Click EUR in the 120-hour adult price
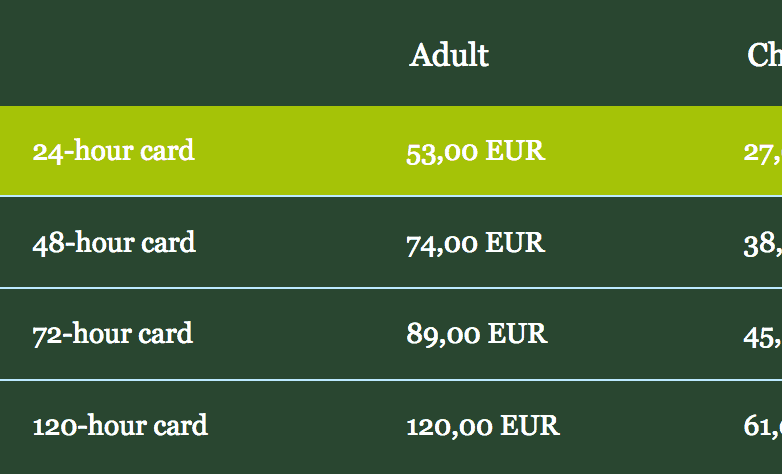 pyautogui.click(x=529, y=426)
